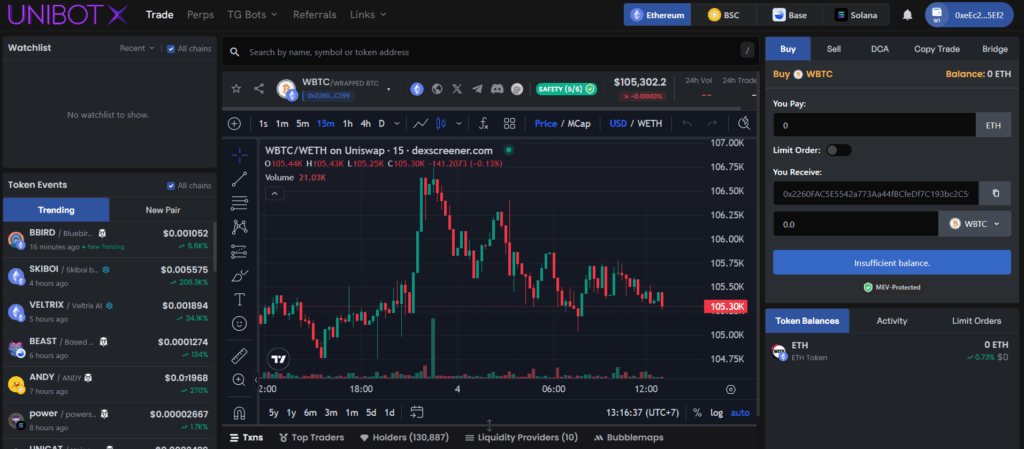Click the SAFETY (6/6) badge
This screenshot has width=1024, height=449.
coord(566,89)
